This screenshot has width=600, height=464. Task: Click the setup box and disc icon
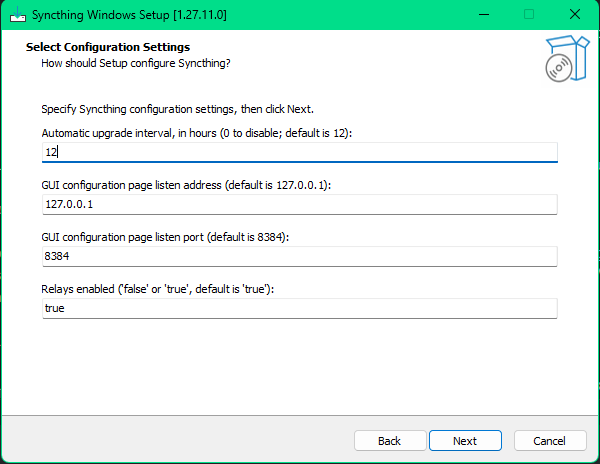567,58
